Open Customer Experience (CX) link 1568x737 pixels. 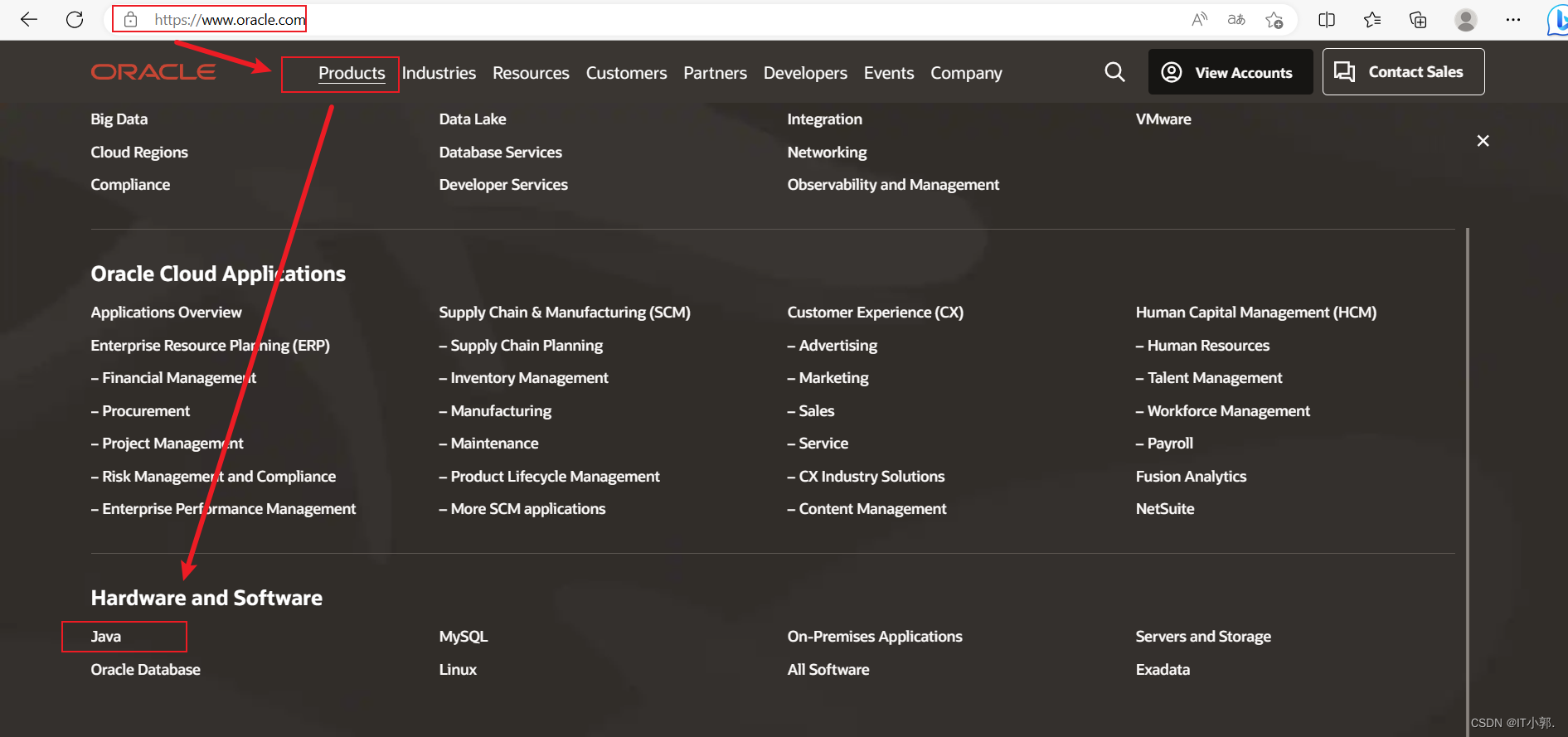coord(876,313)
